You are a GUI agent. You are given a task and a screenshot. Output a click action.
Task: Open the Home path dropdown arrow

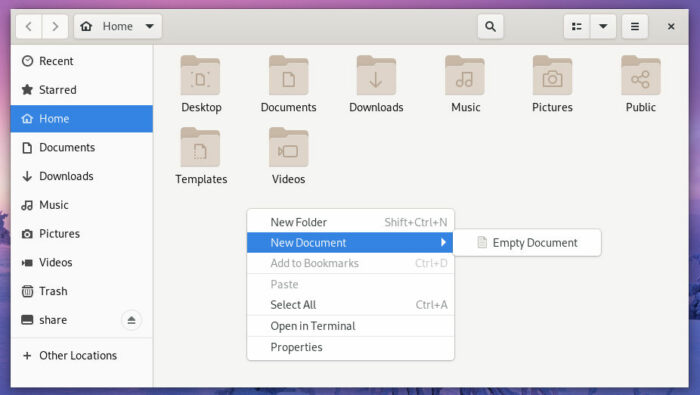pos(150,26)
